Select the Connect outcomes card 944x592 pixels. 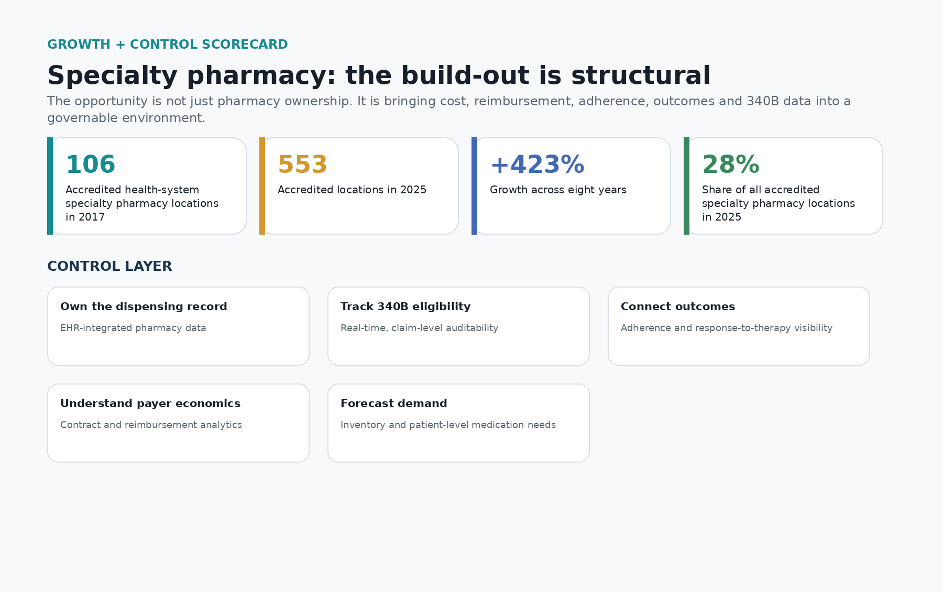(x=739, y=326)
